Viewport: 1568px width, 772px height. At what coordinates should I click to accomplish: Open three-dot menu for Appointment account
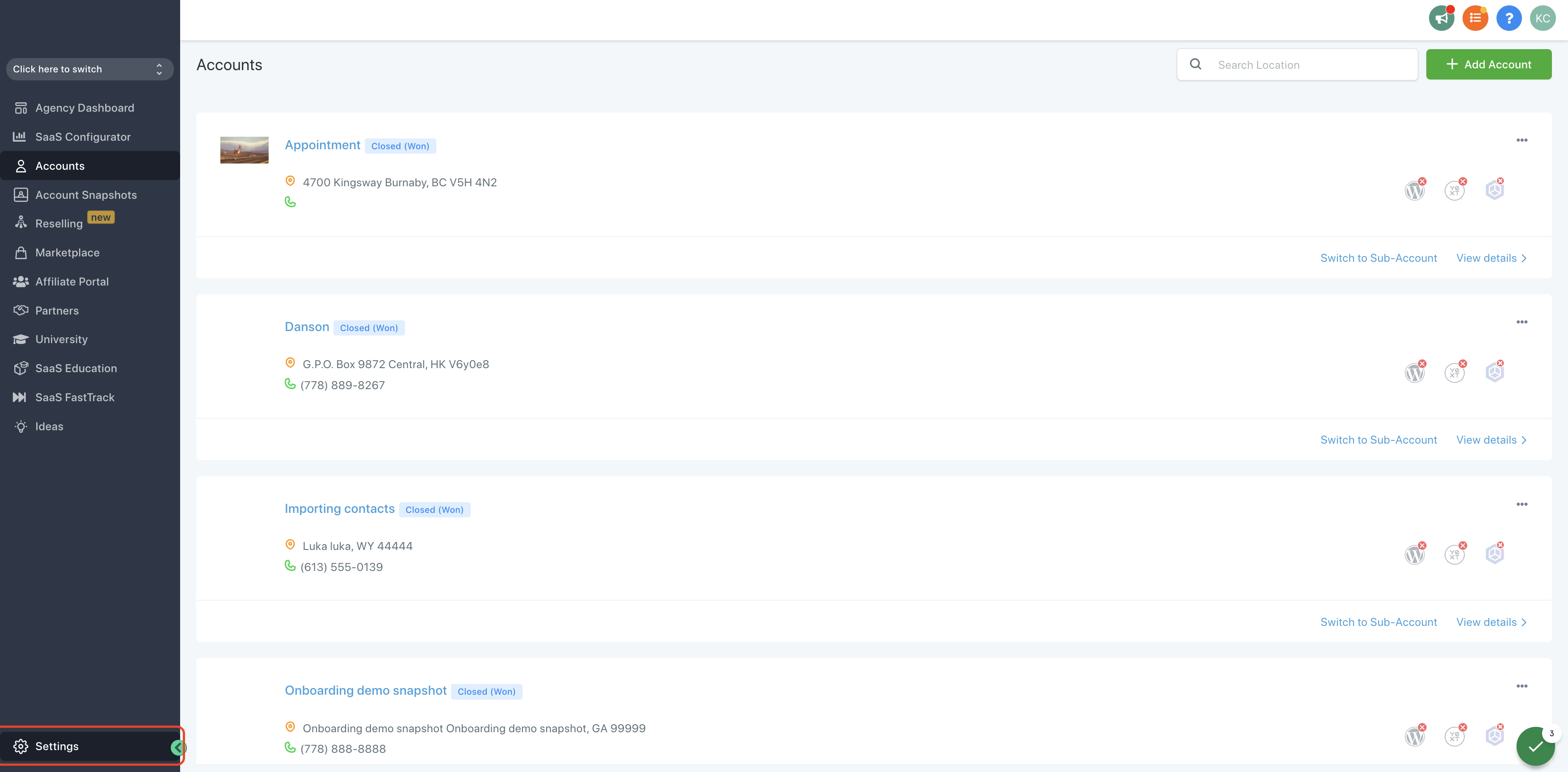tap(1522, 140)
